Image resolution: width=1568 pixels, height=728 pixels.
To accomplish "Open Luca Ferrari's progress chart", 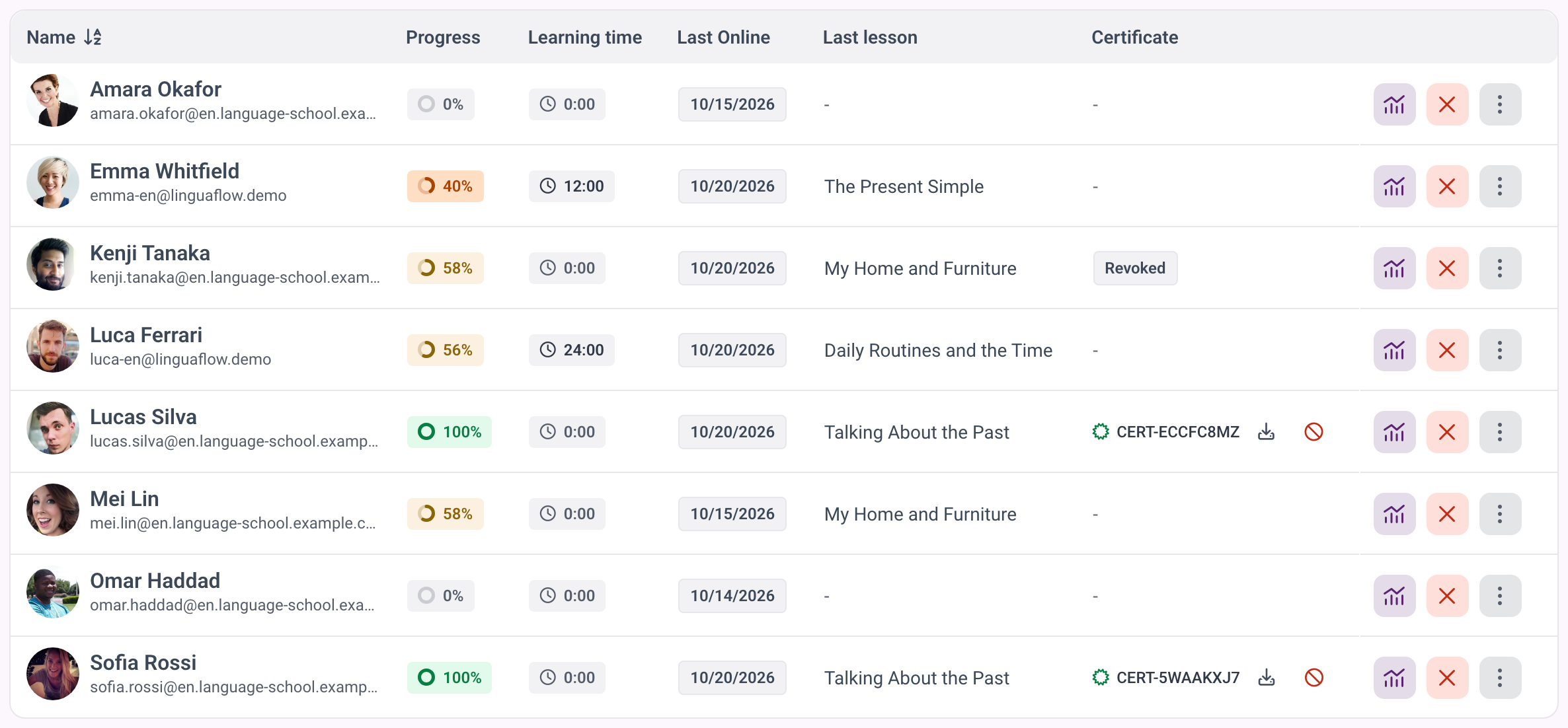I will [x=1394, y=350].
